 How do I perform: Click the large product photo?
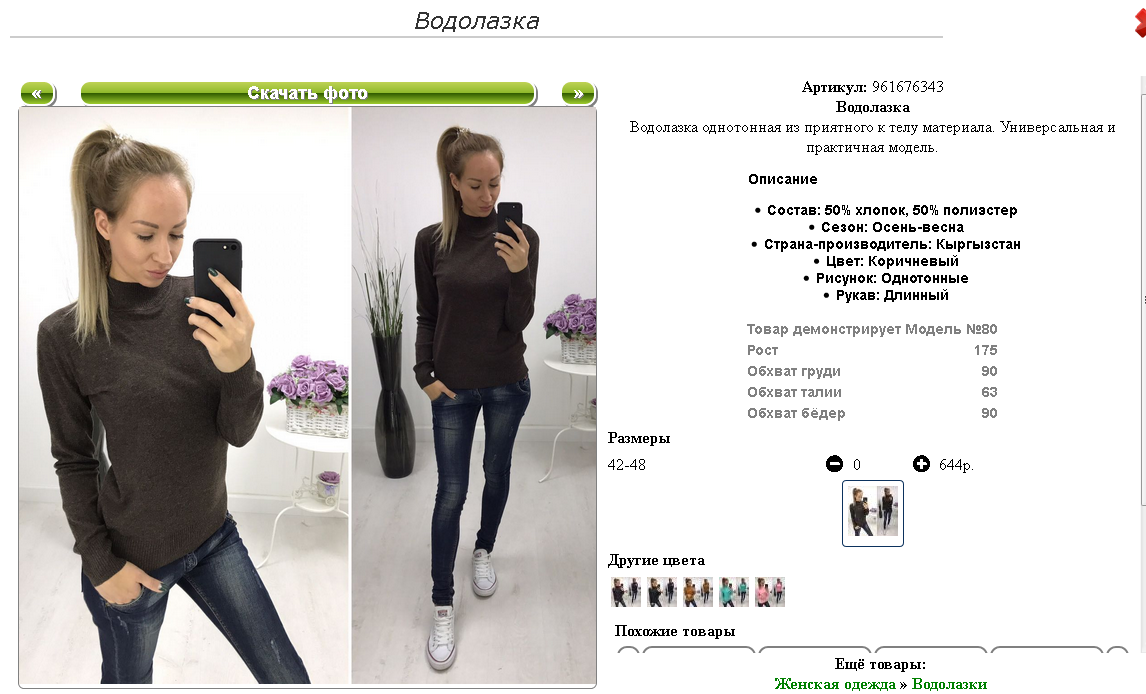point(308,396)
